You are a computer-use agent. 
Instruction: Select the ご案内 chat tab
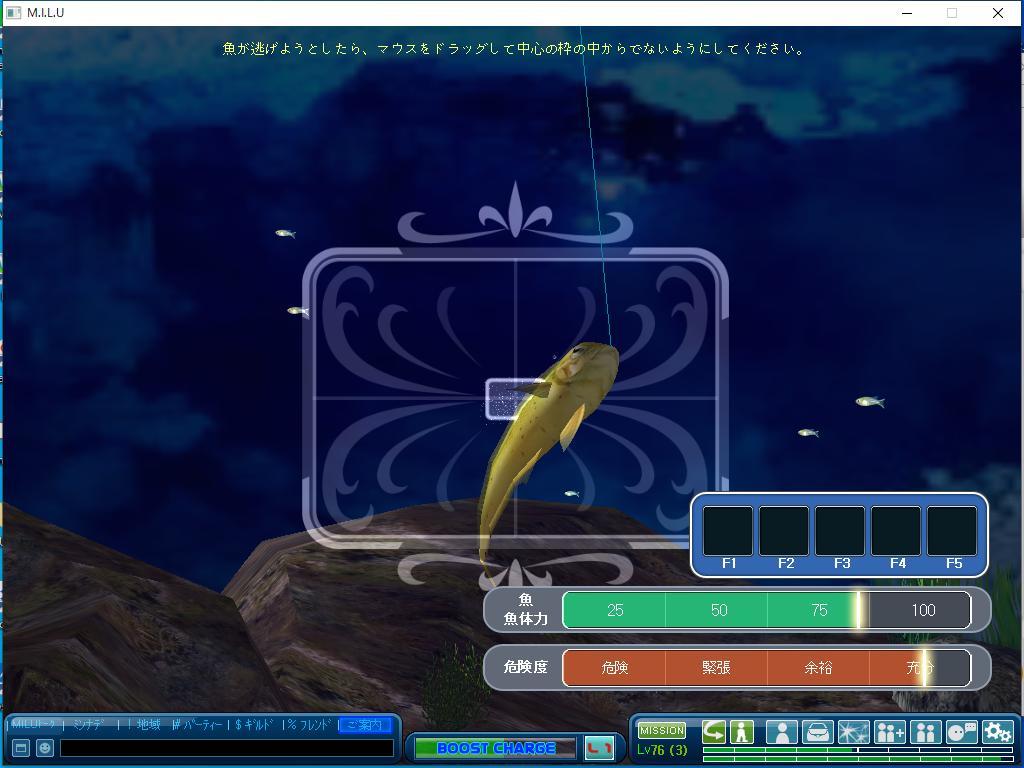[x=364, y=725]
